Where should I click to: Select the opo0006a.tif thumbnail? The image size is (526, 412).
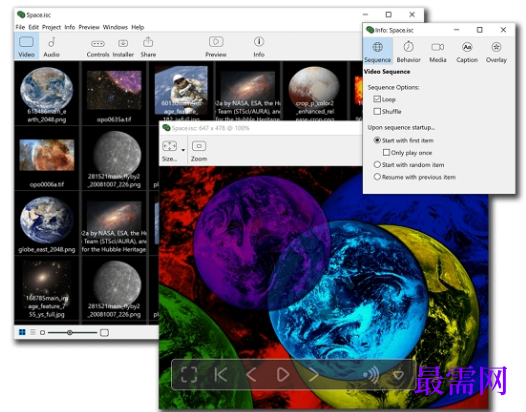tap(47, 159)
